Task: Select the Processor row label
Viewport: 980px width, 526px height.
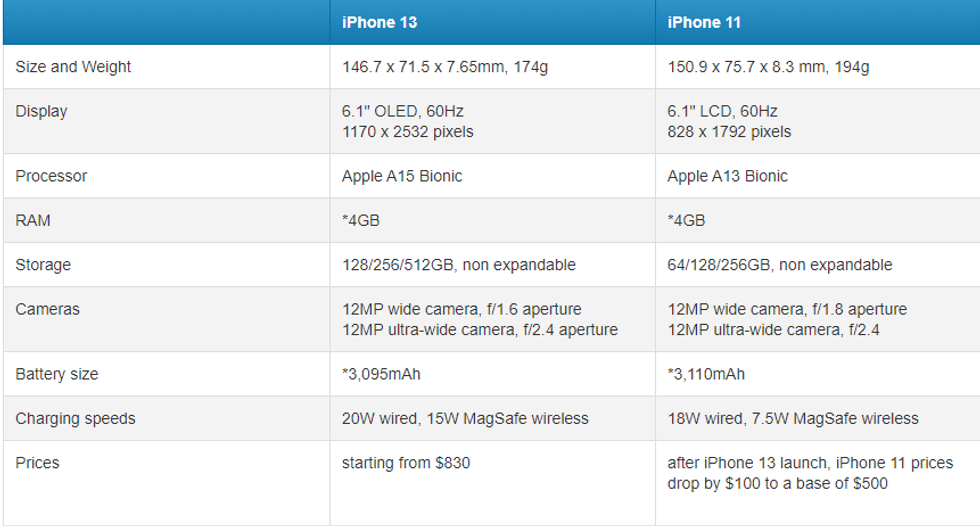Action: pos(51,176)
